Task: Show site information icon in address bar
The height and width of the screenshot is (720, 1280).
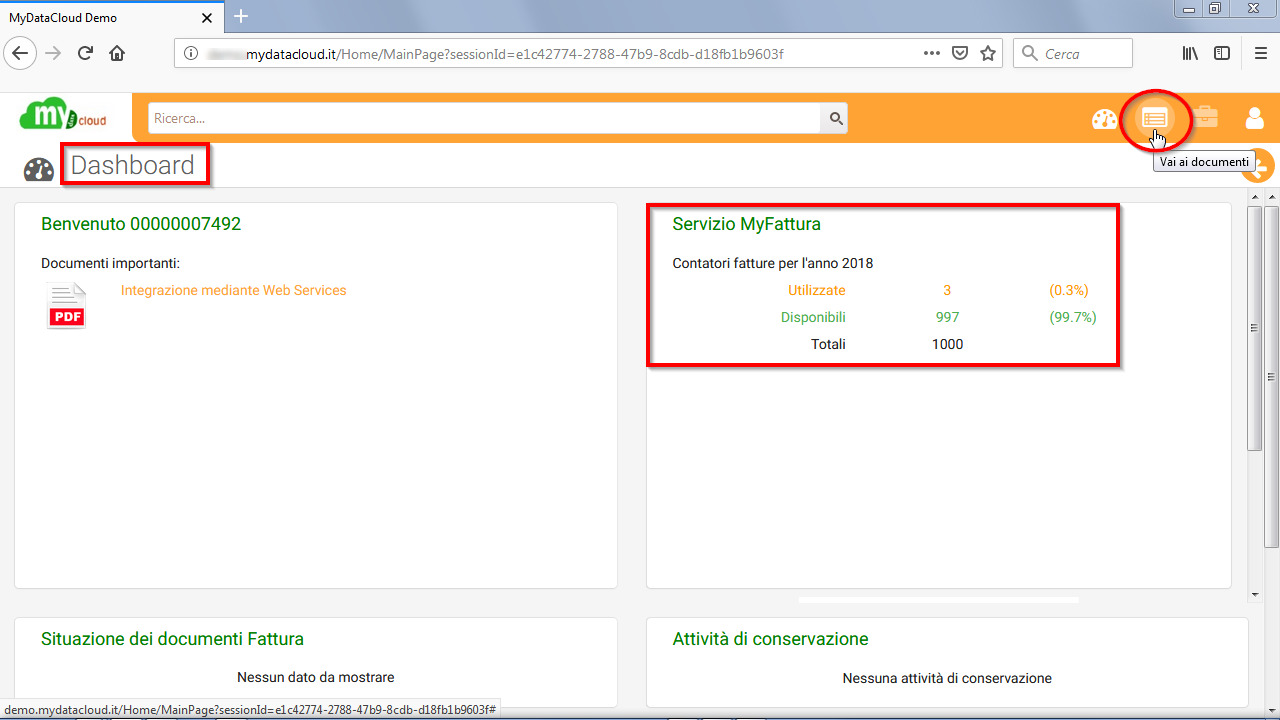Action: point(191,54)
